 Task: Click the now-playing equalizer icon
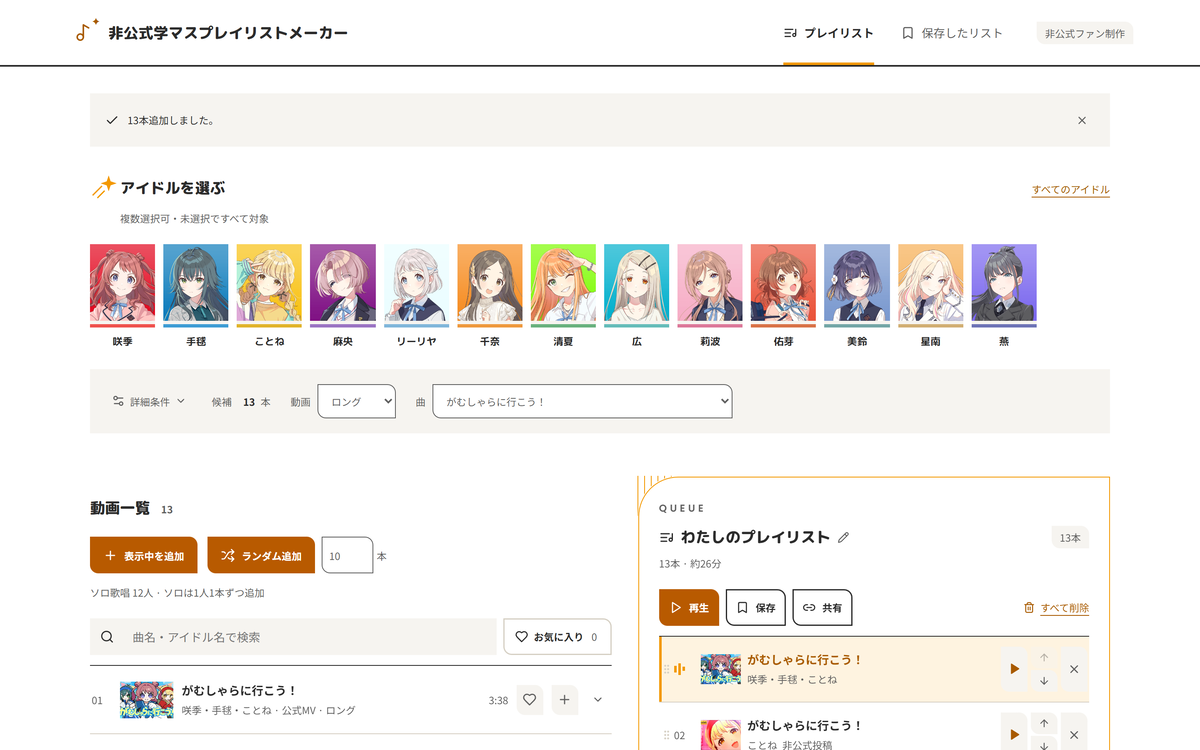pyautogui.click(x=680, y=669)
